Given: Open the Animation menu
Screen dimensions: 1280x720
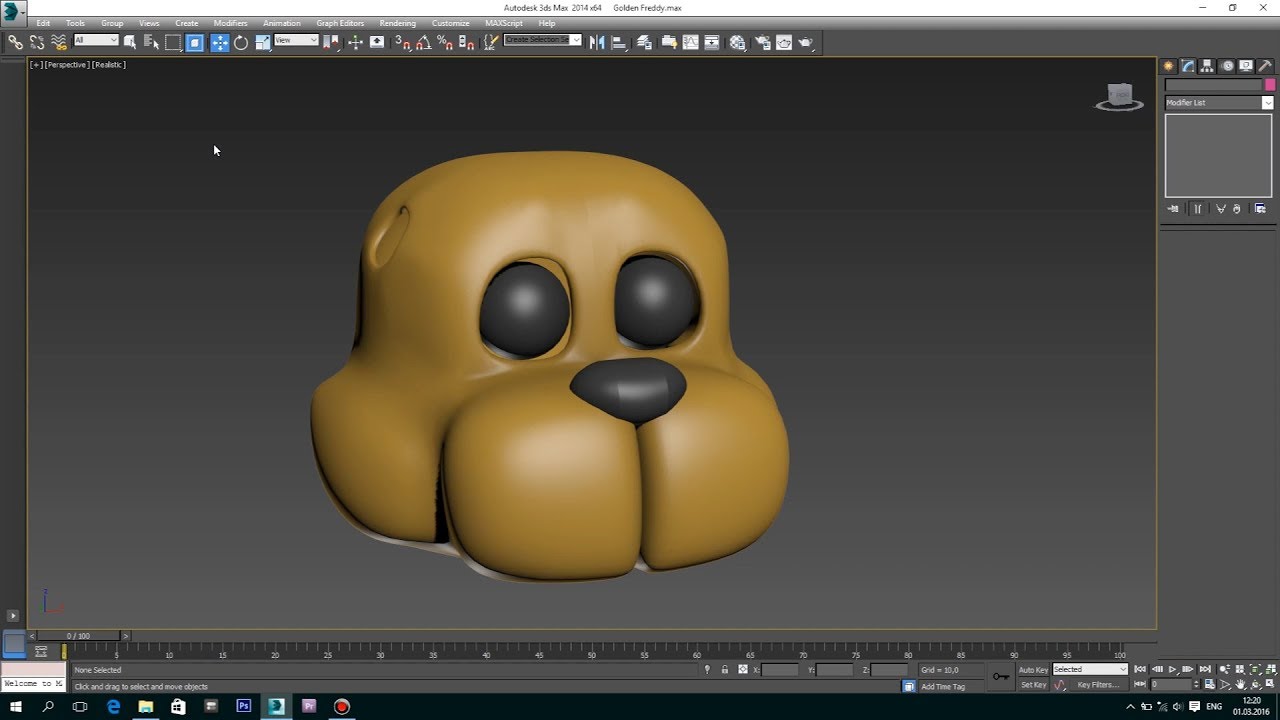Looking at the screenshot, I should point(282,23).
